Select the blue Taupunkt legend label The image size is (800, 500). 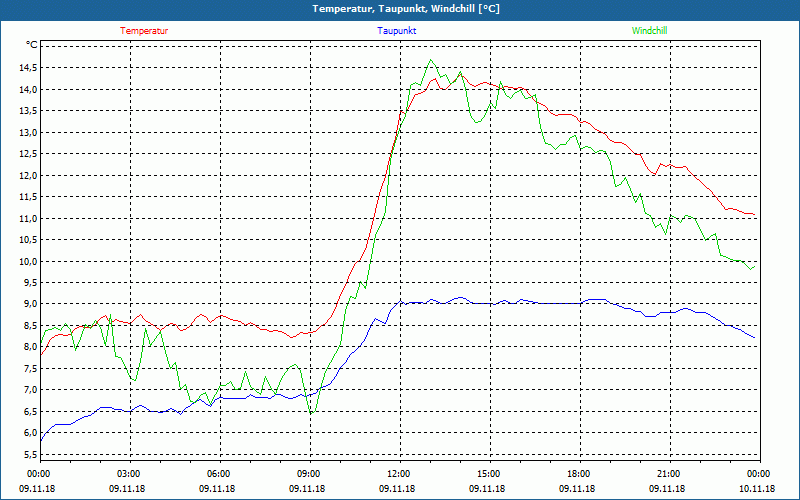click(x=396, y=31)
